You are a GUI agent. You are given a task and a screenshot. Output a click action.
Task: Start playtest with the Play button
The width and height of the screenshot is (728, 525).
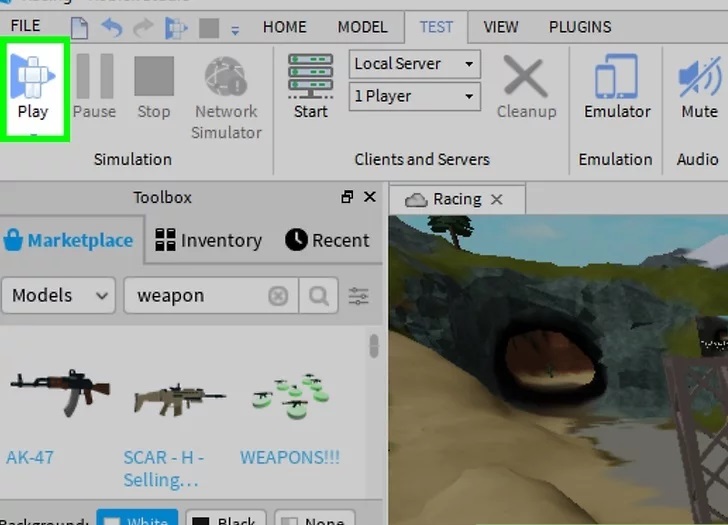[x=33, y=88]
